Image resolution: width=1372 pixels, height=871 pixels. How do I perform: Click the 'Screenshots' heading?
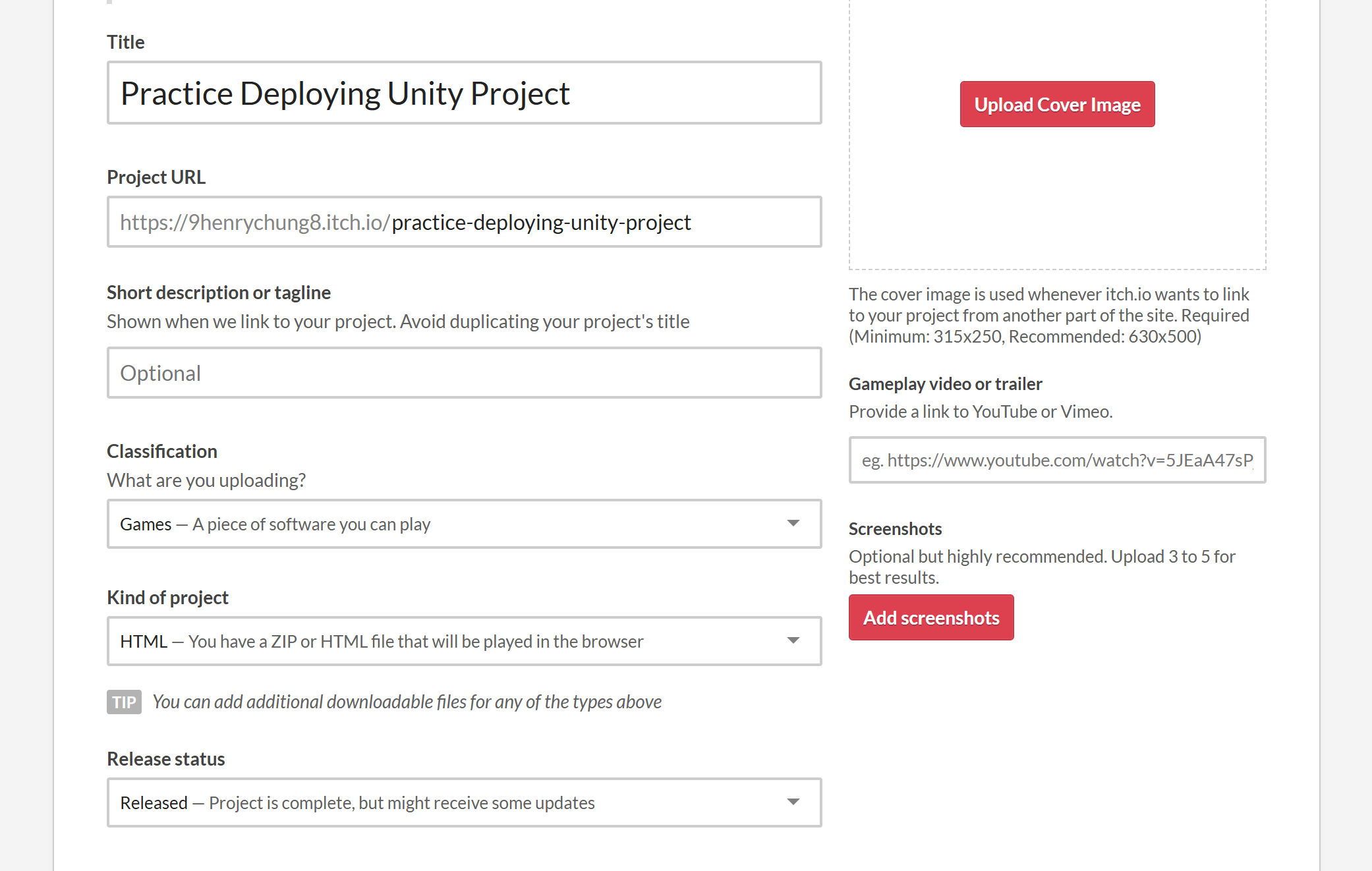pos(895,529)
